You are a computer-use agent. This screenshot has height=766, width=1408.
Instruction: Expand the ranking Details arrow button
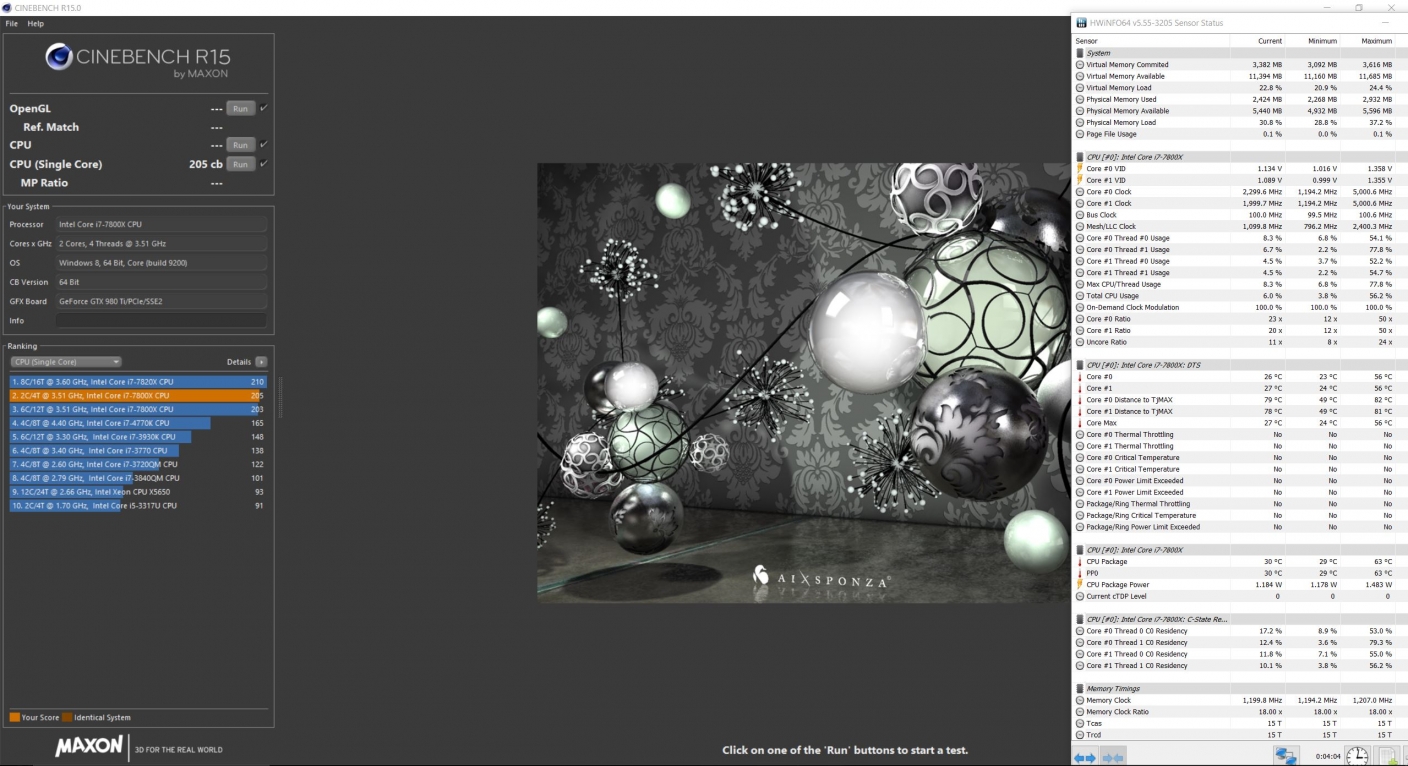click(261, 362)
